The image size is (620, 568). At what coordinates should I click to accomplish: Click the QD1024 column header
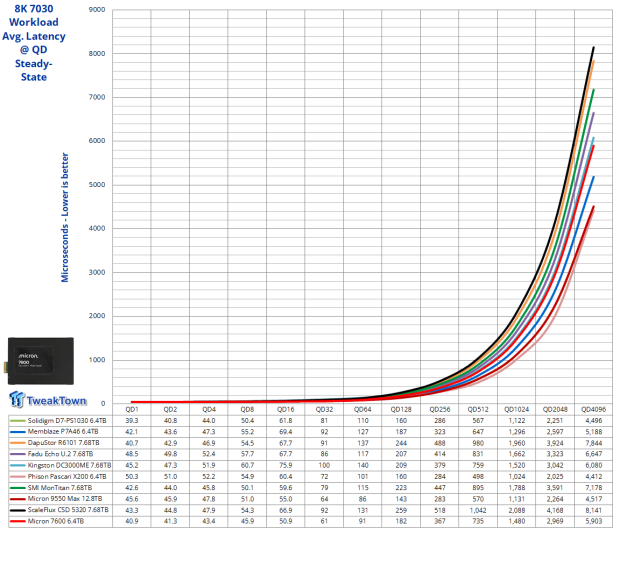point(516,409)
